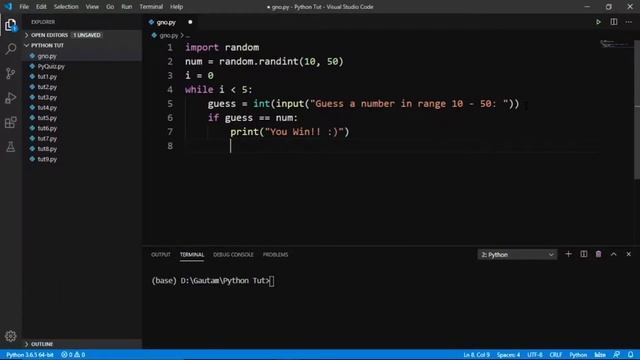Switch to the Output panel tab
The height and width of the screenshot is (360, 640).
(x=161, y=254)
